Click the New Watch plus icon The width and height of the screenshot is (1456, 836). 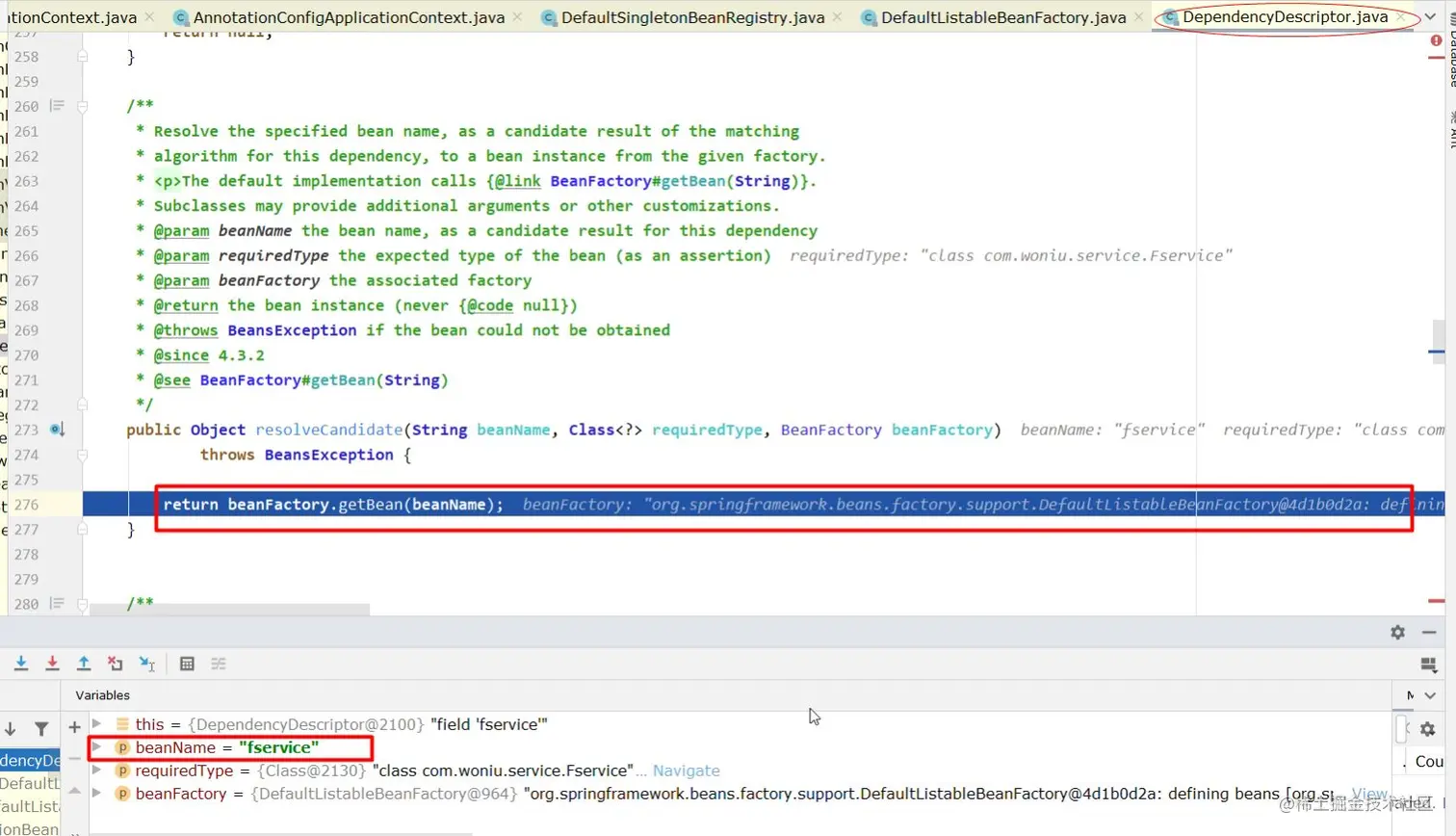[74, 727]
